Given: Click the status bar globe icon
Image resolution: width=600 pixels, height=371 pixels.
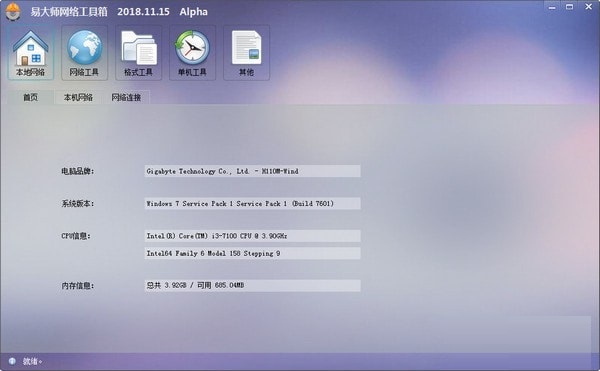Looking at the screenshot, I should 12,361.
